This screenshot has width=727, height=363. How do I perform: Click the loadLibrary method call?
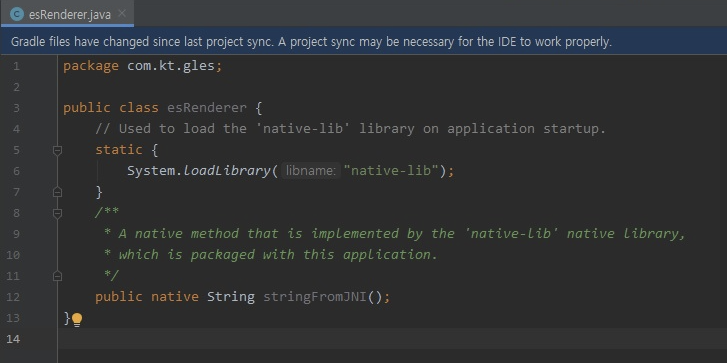[x=226, y=171]
